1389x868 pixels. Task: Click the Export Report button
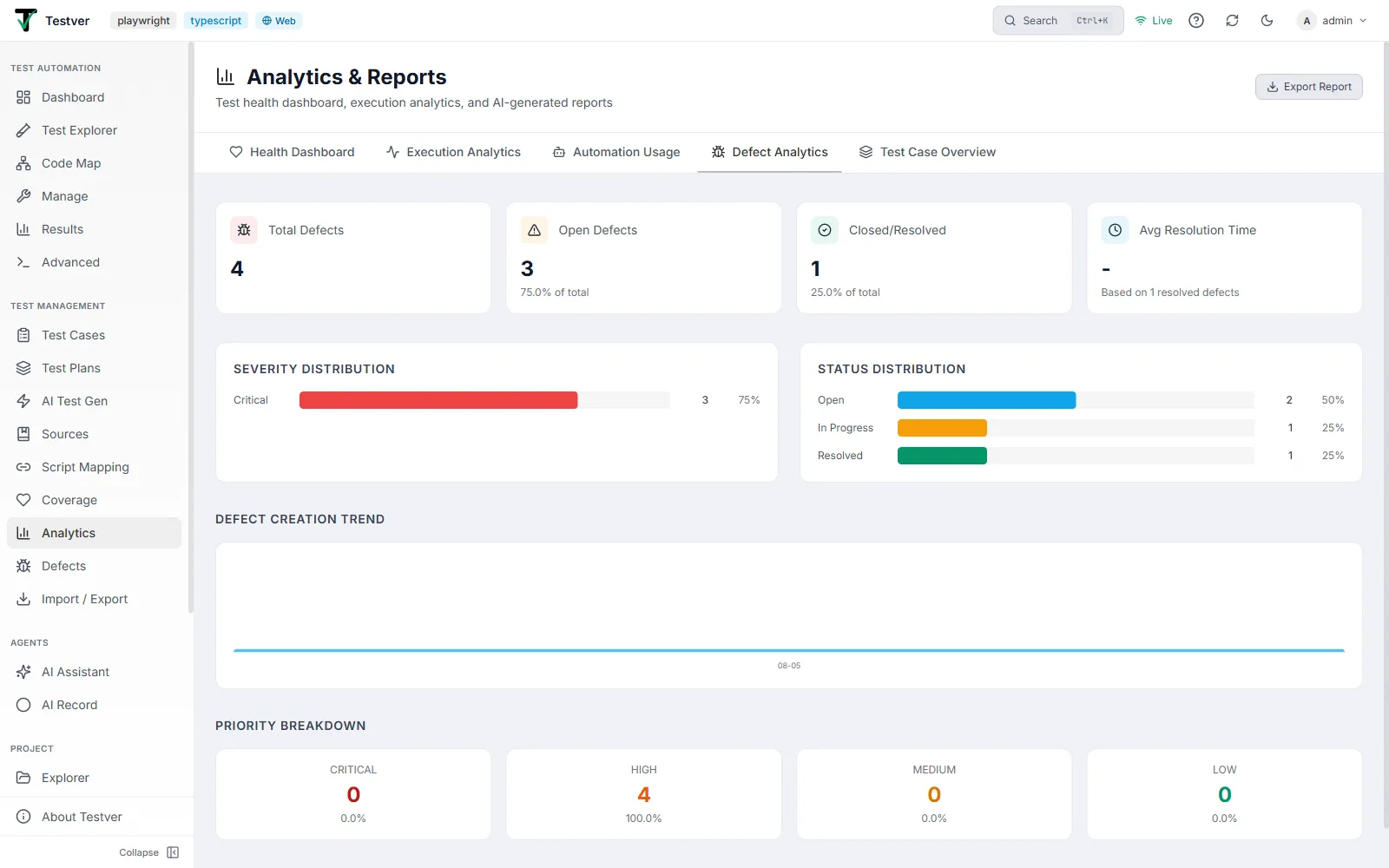[x=1309, y=87]
